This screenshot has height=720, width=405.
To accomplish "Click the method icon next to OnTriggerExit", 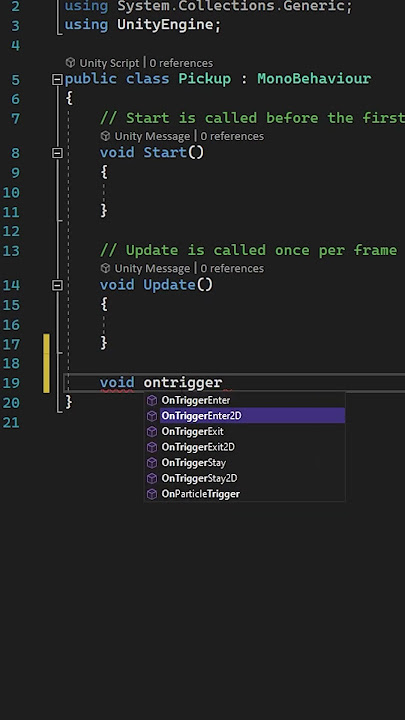I will [152, 432].
